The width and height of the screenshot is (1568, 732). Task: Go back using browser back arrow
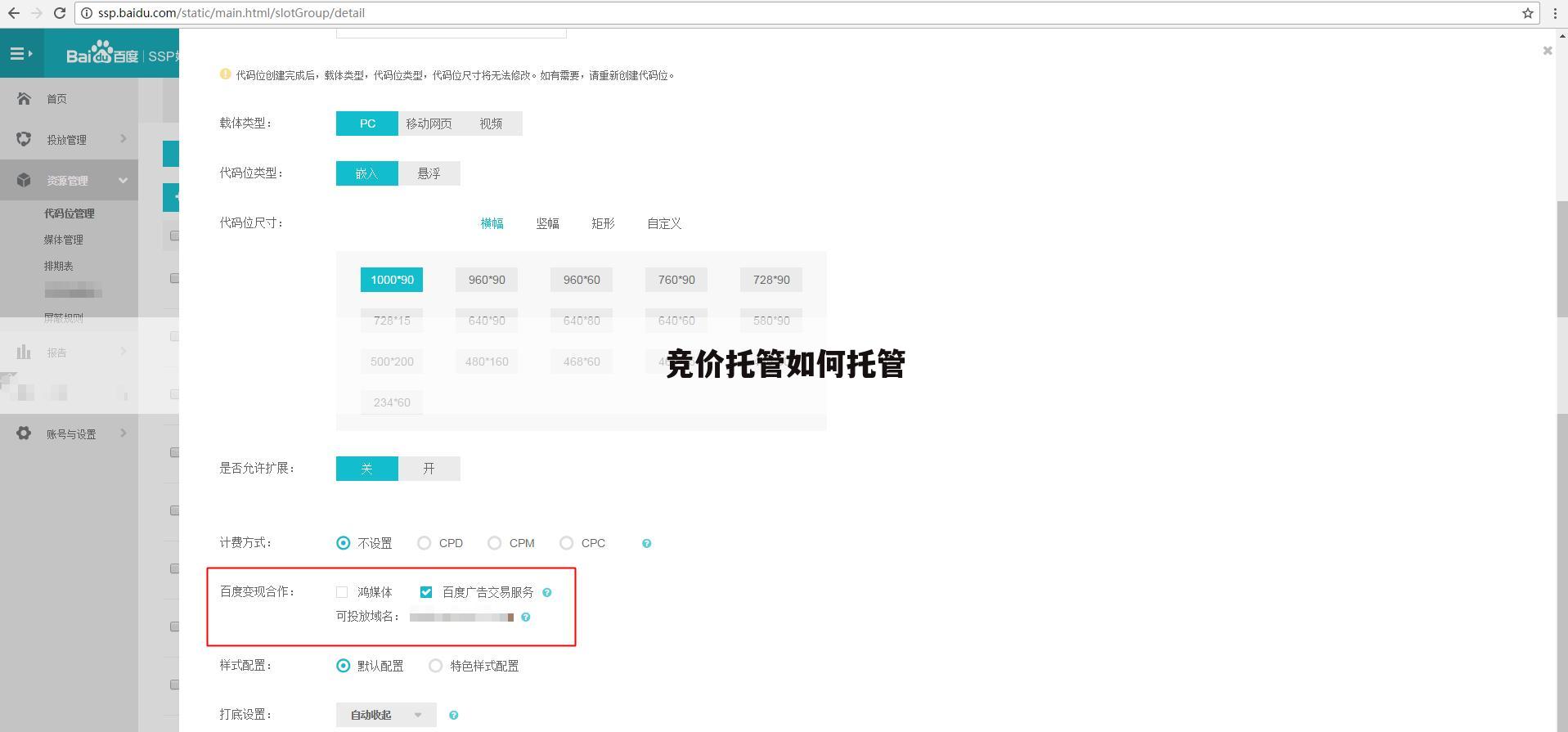[x=14, y=13]
